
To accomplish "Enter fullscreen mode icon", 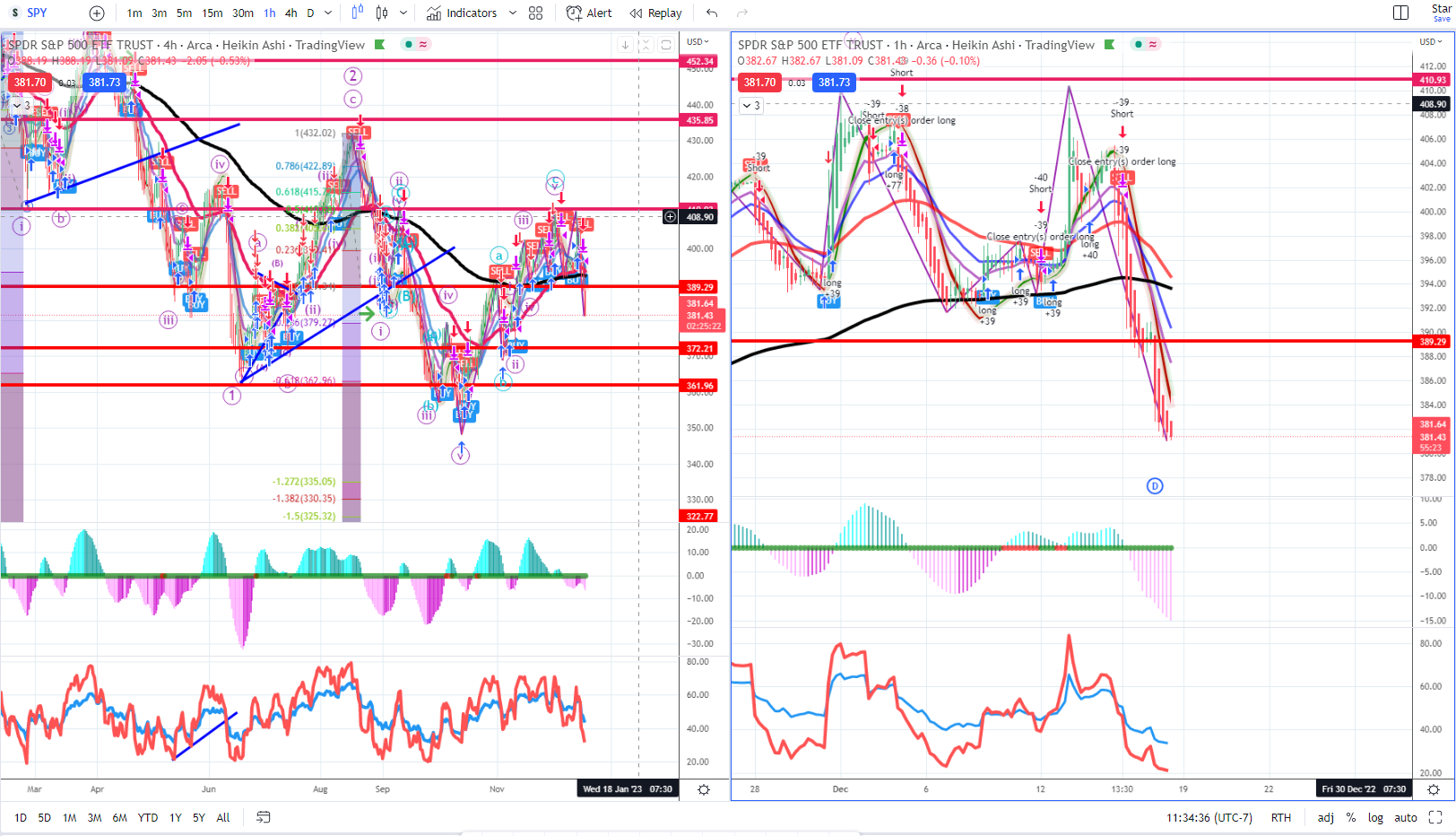I will click(x=1435, y=817).
